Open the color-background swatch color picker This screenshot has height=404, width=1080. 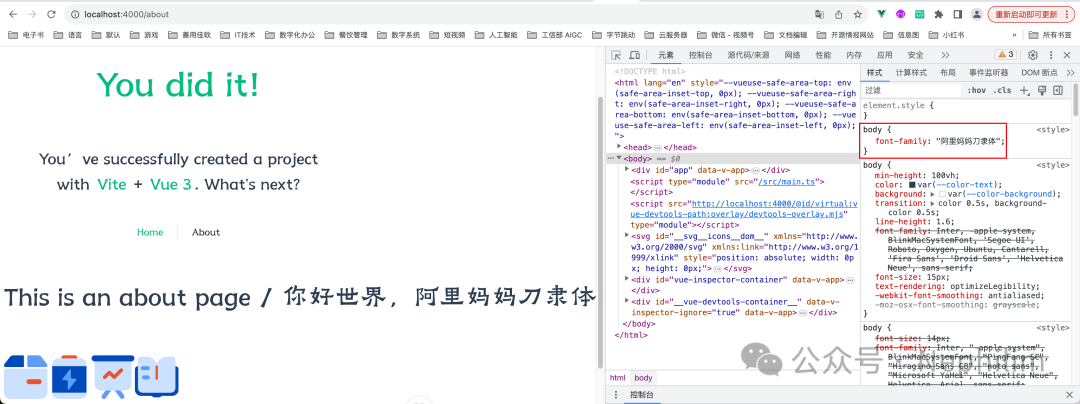(942, 195)
